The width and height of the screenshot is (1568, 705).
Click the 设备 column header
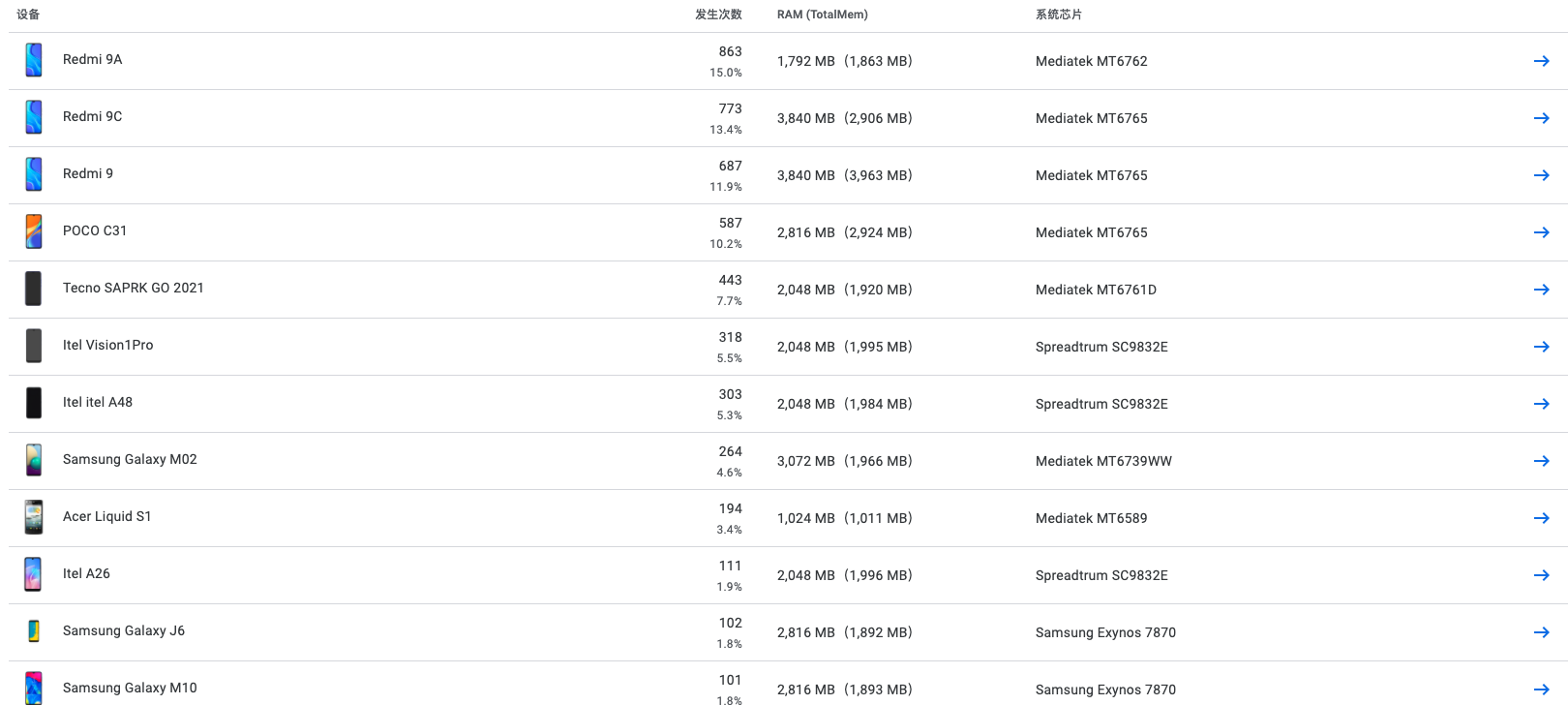[x=28, y=15]
